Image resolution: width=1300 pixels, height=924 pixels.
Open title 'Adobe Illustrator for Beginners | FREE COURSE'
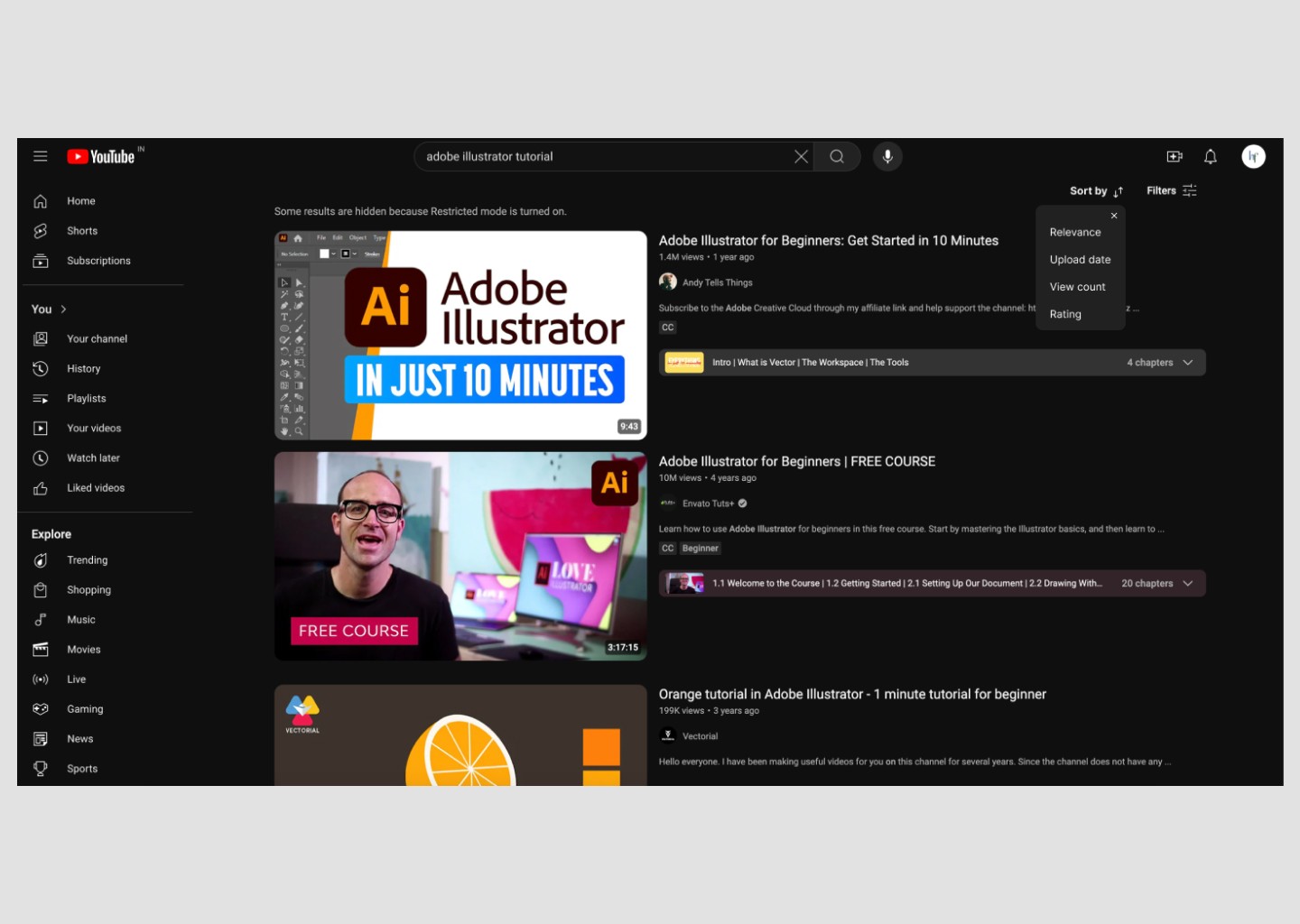(x=797, y=461)
